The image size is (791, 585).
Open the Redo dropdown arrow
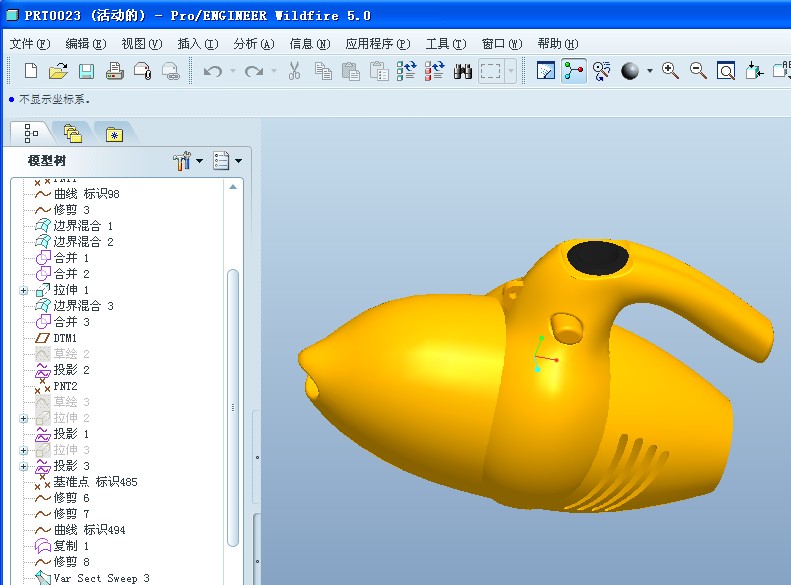[x=274, y=71]
